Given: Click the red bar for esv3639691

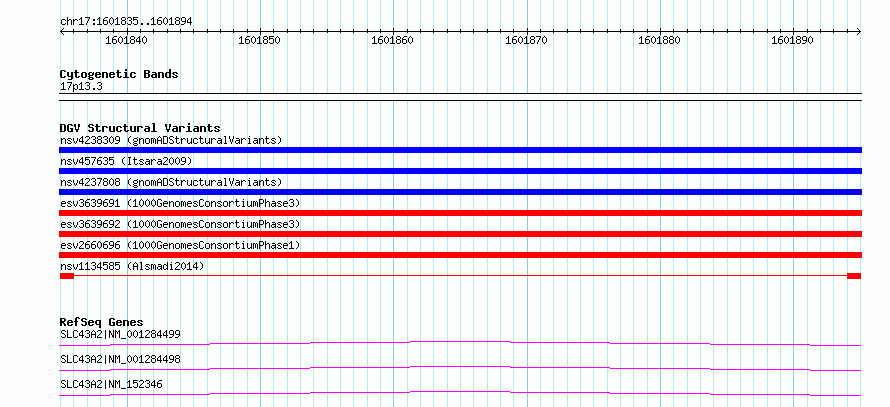Looking at the screenshot, I should (460, 213).
